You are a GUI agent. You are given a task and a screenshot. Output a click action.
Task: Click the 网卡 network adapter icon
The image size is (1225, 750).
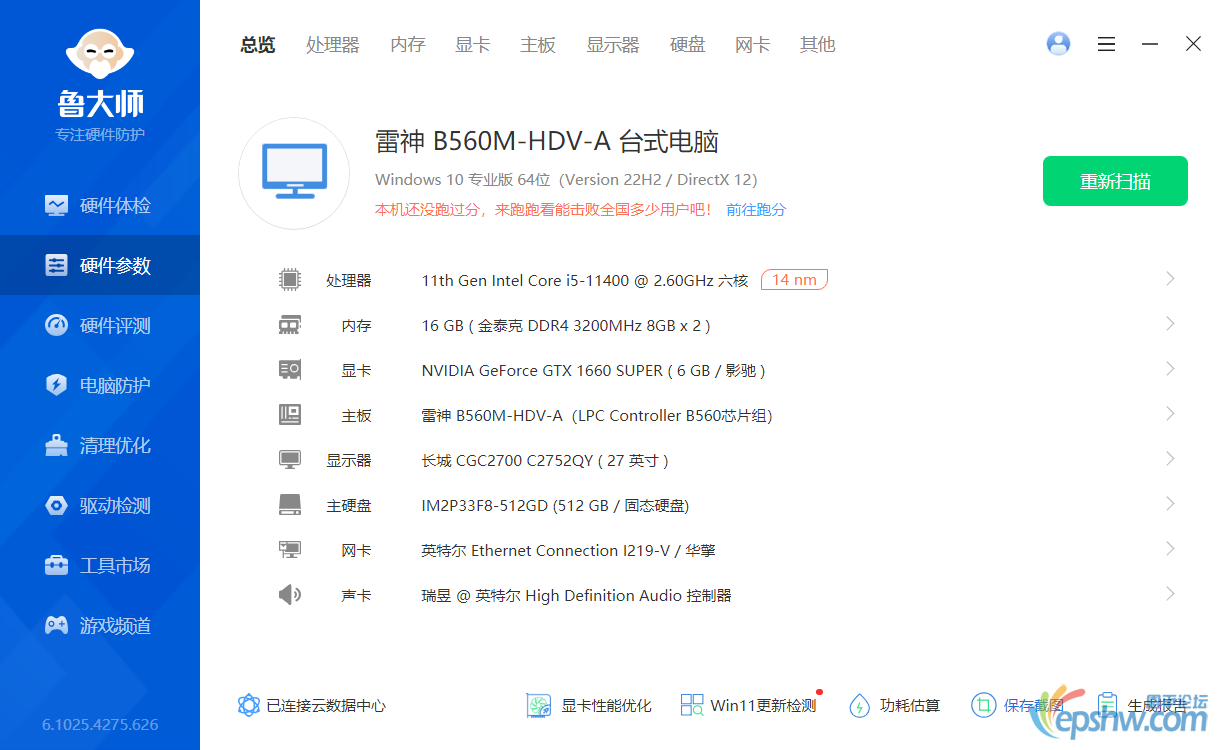tap(290, 550)
